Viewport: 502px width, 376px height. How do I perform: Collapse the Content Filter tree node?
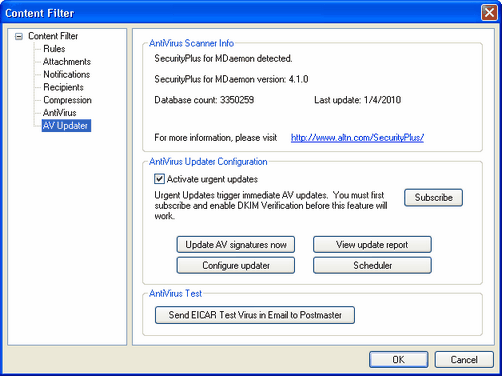point(19,36)
